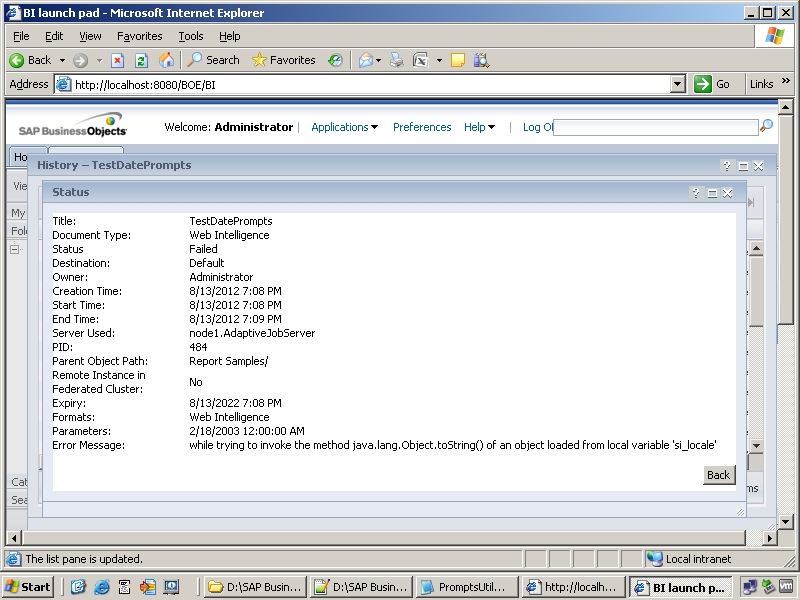Click the browser vertical scrollbar down arrow
800x600 pixels.
point(785,522)
